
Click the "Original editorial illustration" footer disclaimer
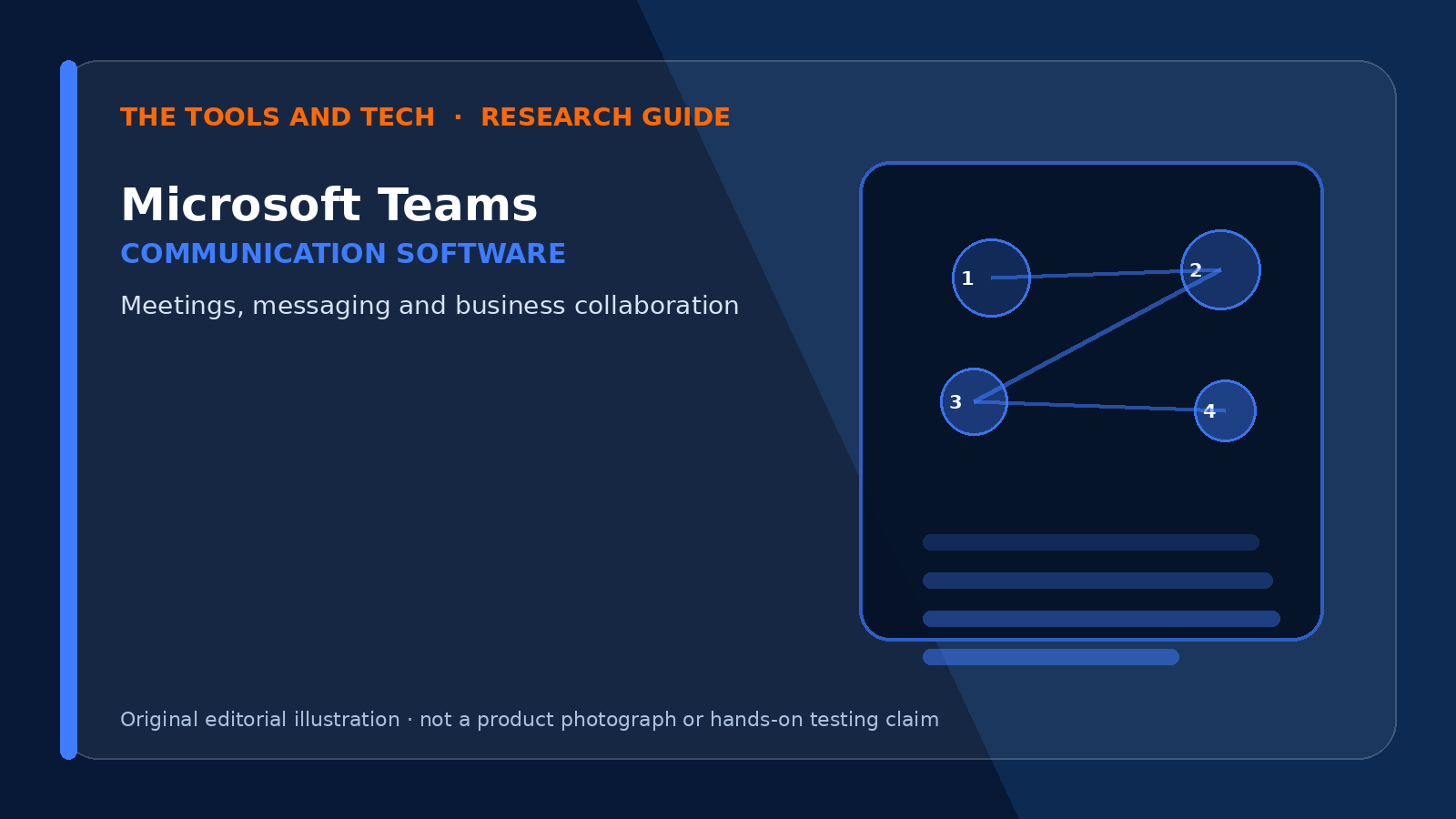point(530,720)
